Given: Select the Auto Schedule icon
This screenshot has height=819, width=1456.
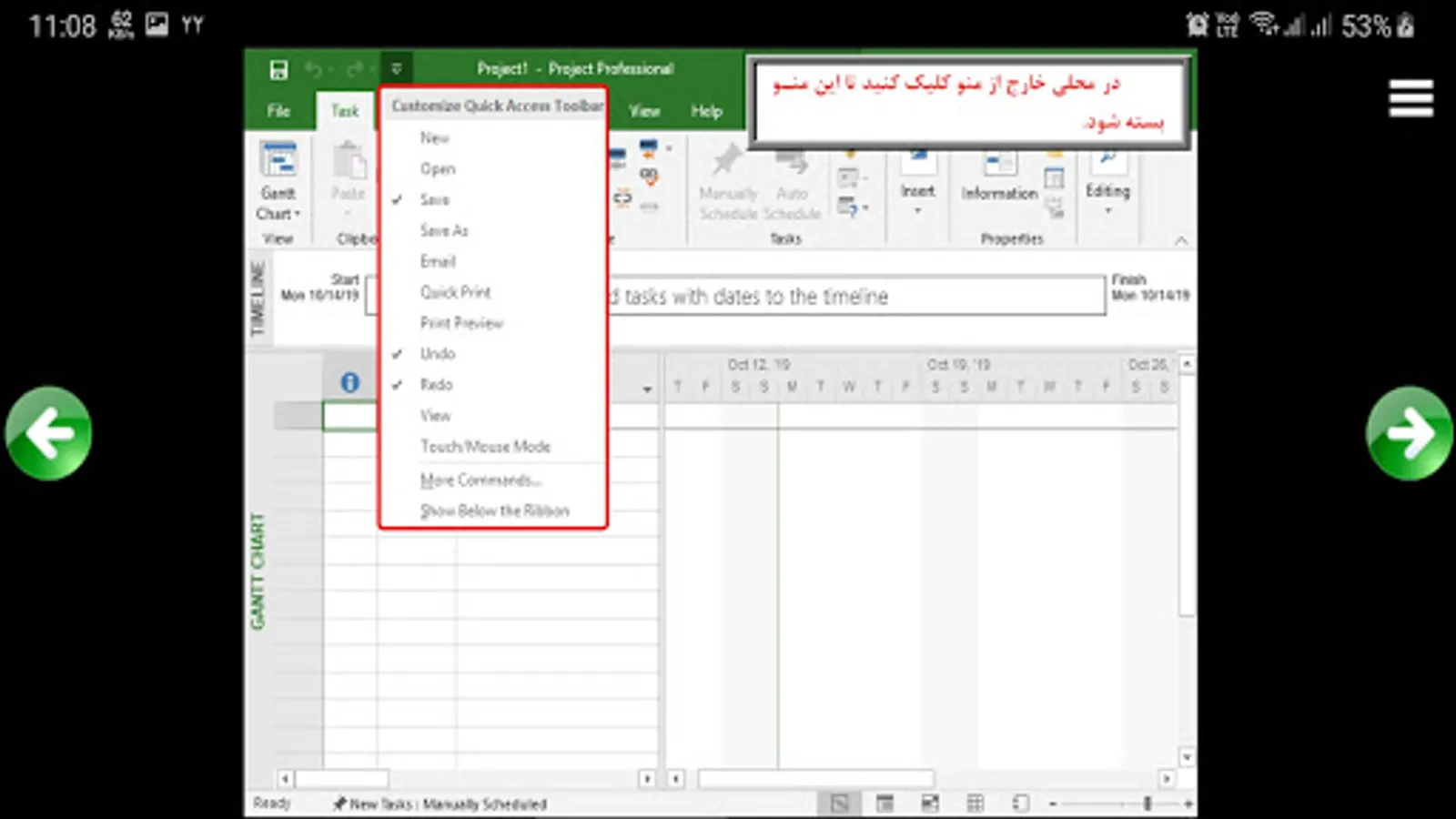Looking at the screenshot, I should (792, 164).
